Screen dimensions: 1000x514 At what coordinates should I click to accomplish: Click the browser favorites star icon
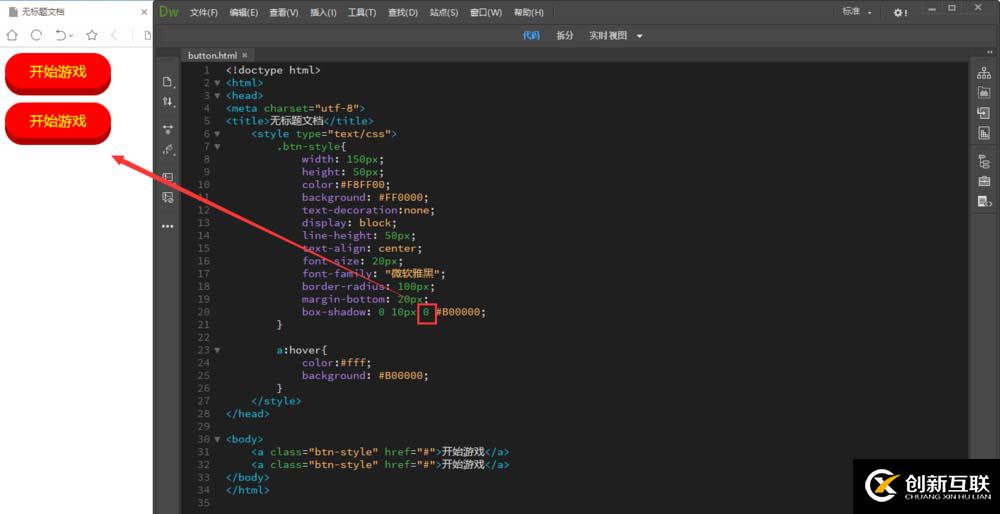click(92, 35)
